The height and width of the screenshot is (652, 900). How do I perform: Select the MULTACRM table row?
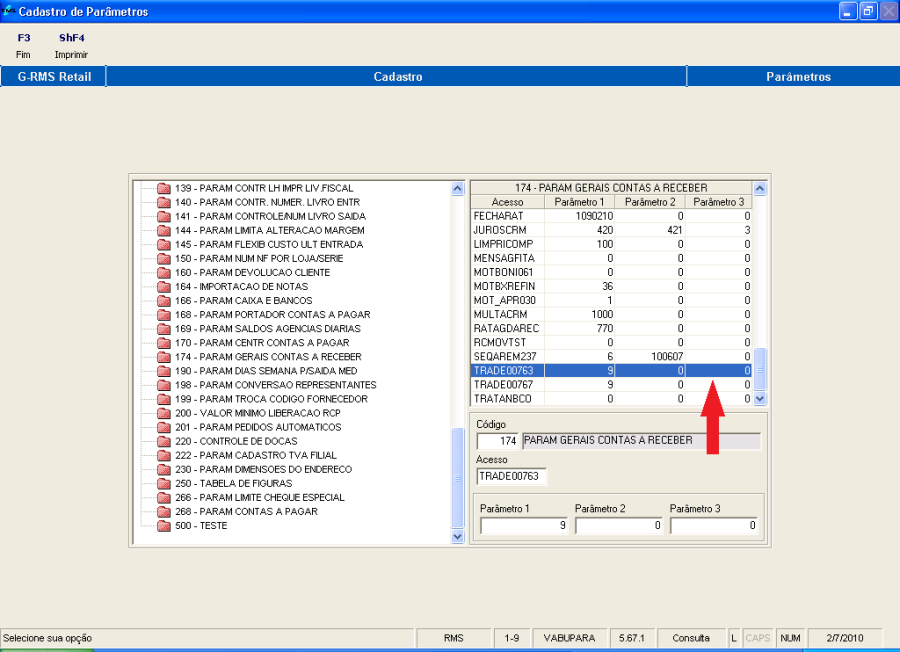[611, 315]
